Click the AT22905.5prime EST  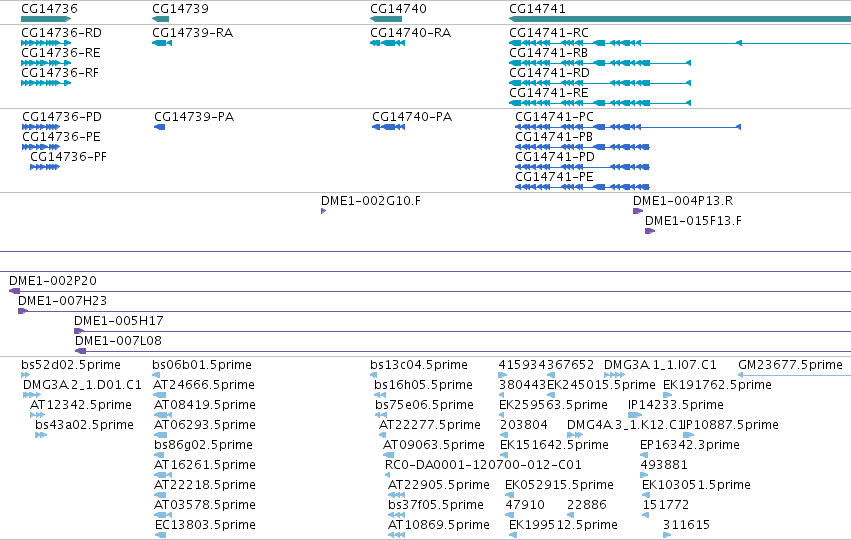[x=439, y=485]
